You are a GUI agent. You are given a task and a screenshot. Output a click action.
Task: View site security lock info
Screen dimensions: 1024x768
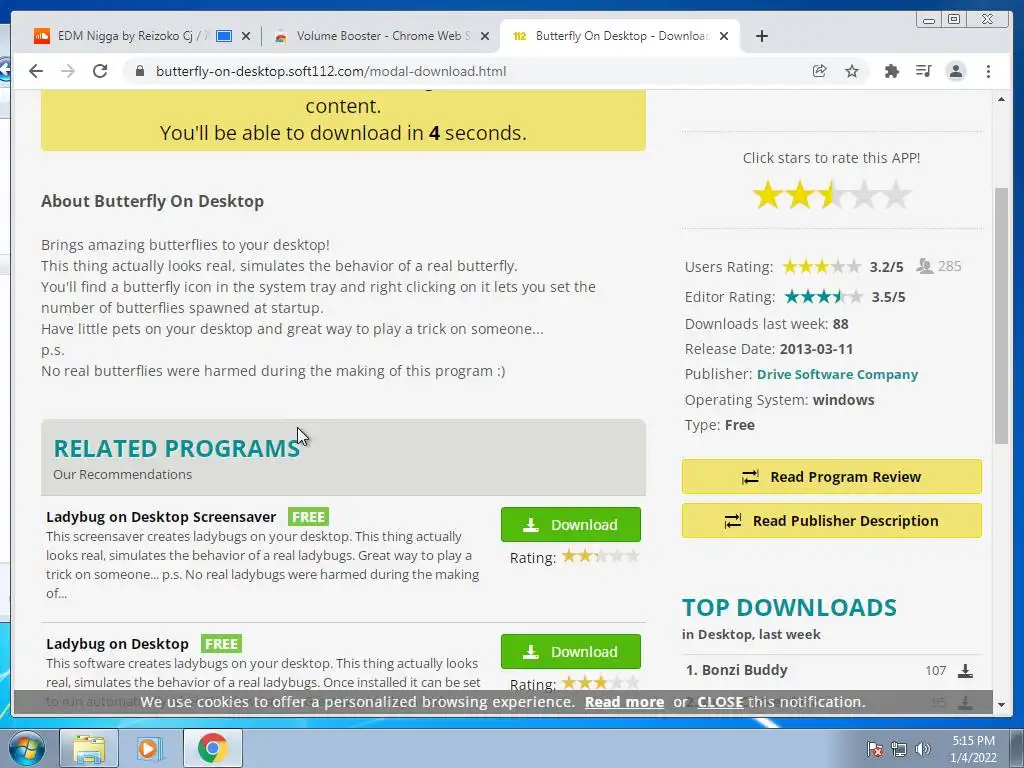coord(139,71)
